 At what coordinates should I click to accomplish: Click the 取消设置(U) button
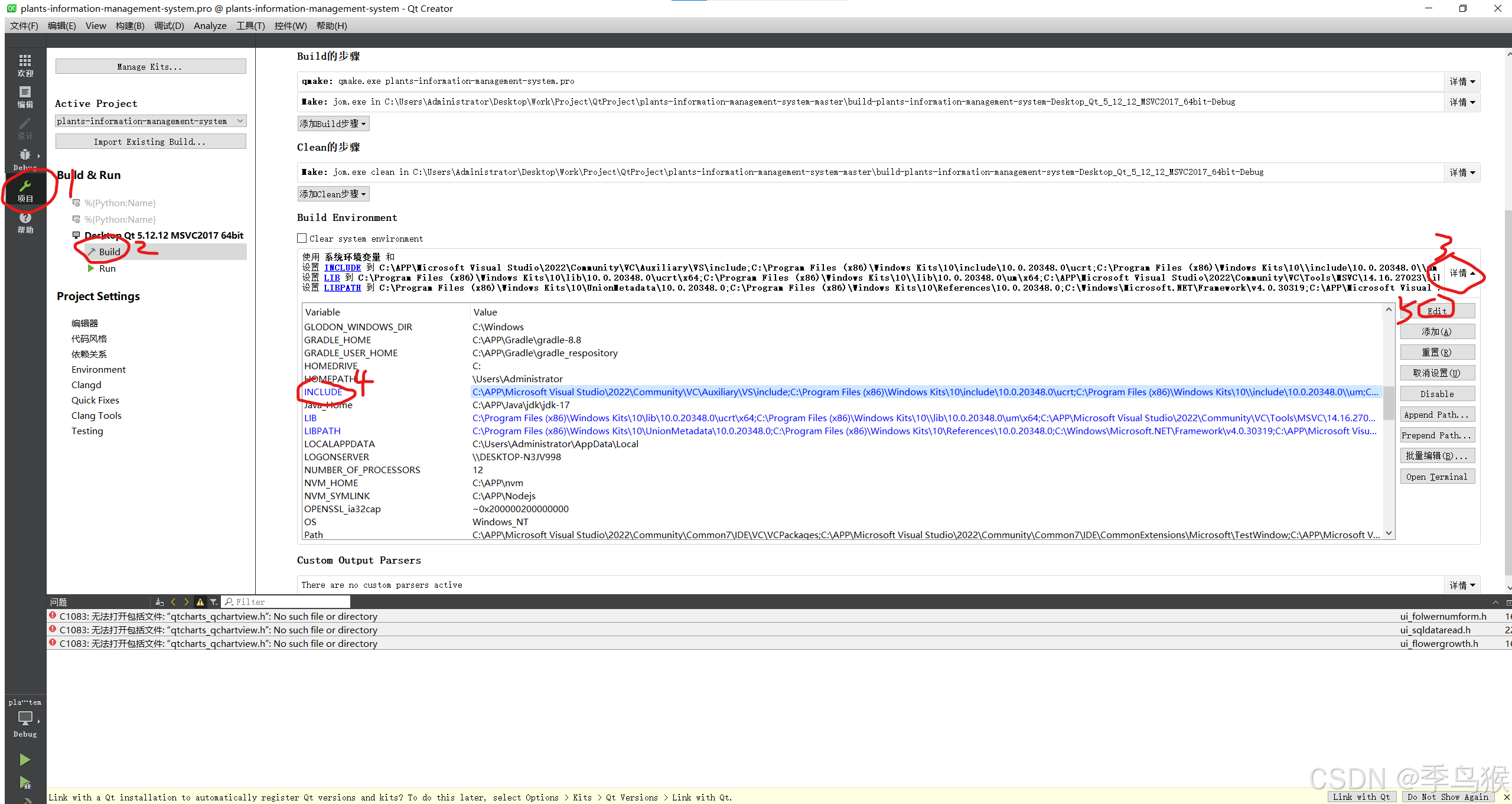pos(1437,373)
